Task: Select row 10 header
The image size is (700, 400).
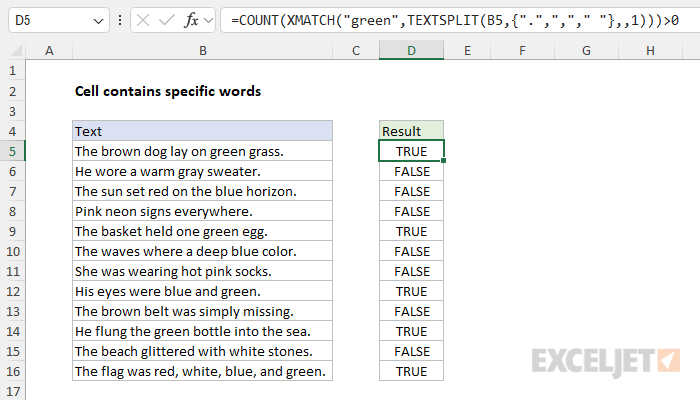Action: coord(12,251)
